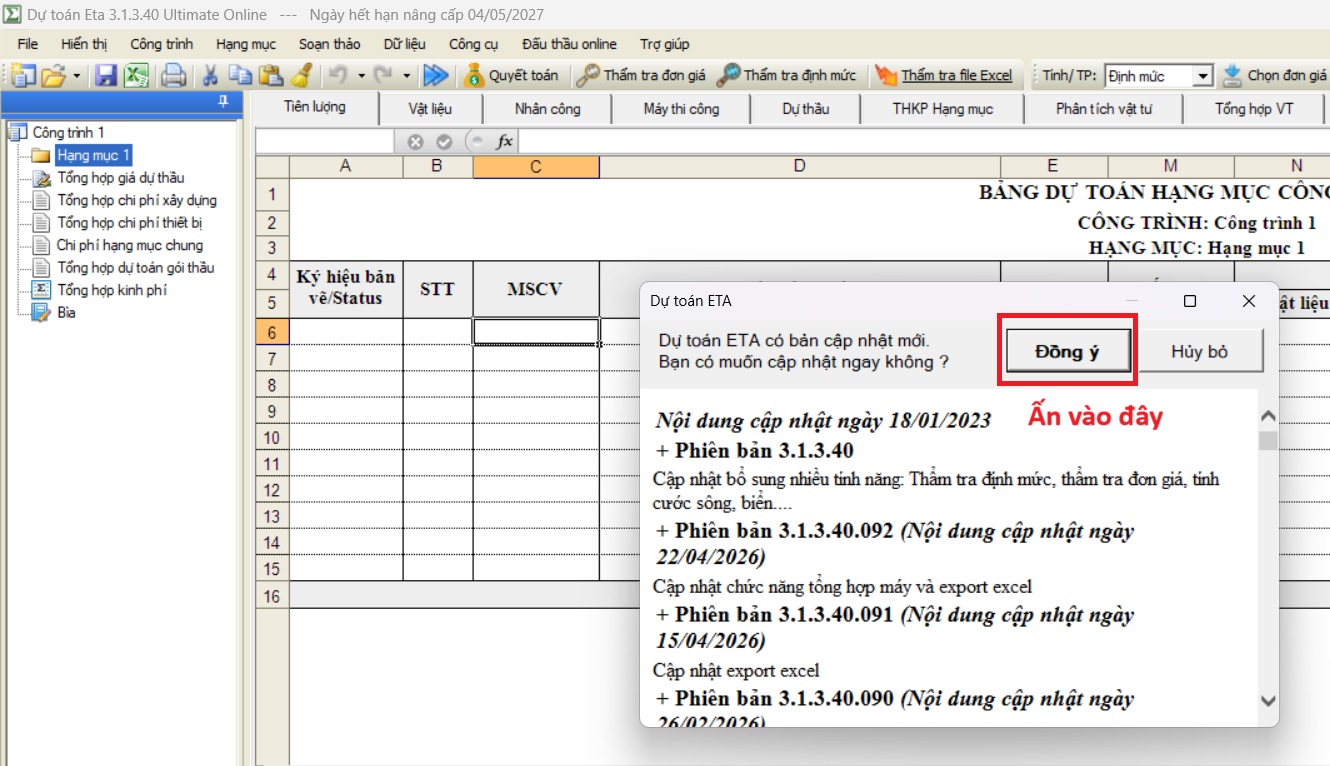The height and width of the screenshot is (766, 1330).
Task: Open the Đấu thầu online menu
Action: [570, 44]
